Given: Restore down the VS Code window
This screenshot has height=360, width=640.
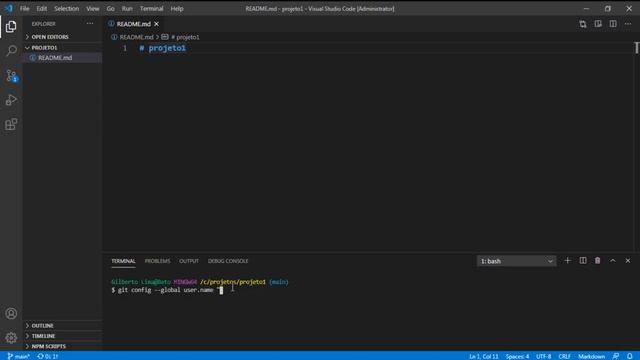Looking at the screenshot, I should click(x=608, y=9).
